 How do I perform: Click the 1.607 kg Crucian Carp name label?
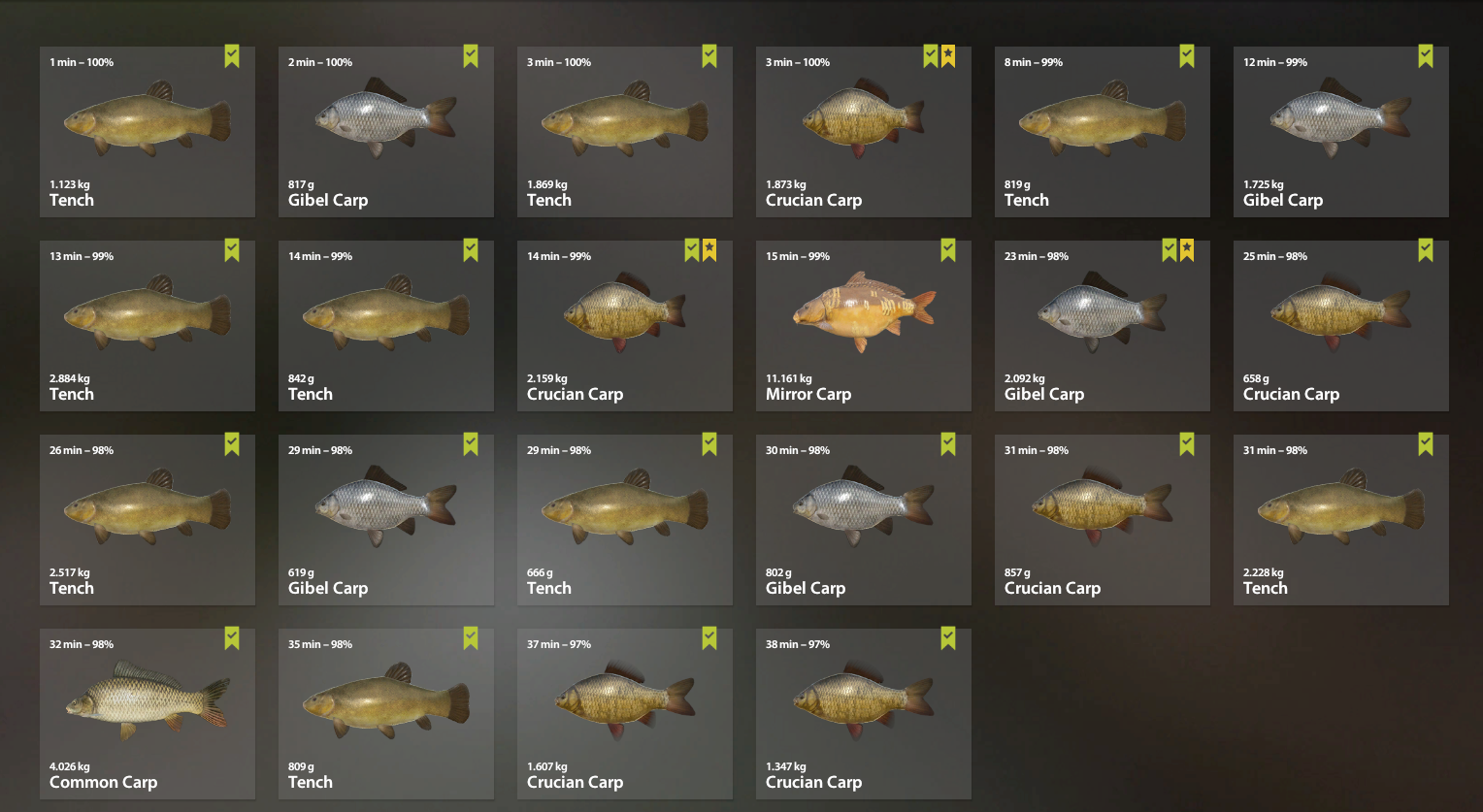[575, 782]
